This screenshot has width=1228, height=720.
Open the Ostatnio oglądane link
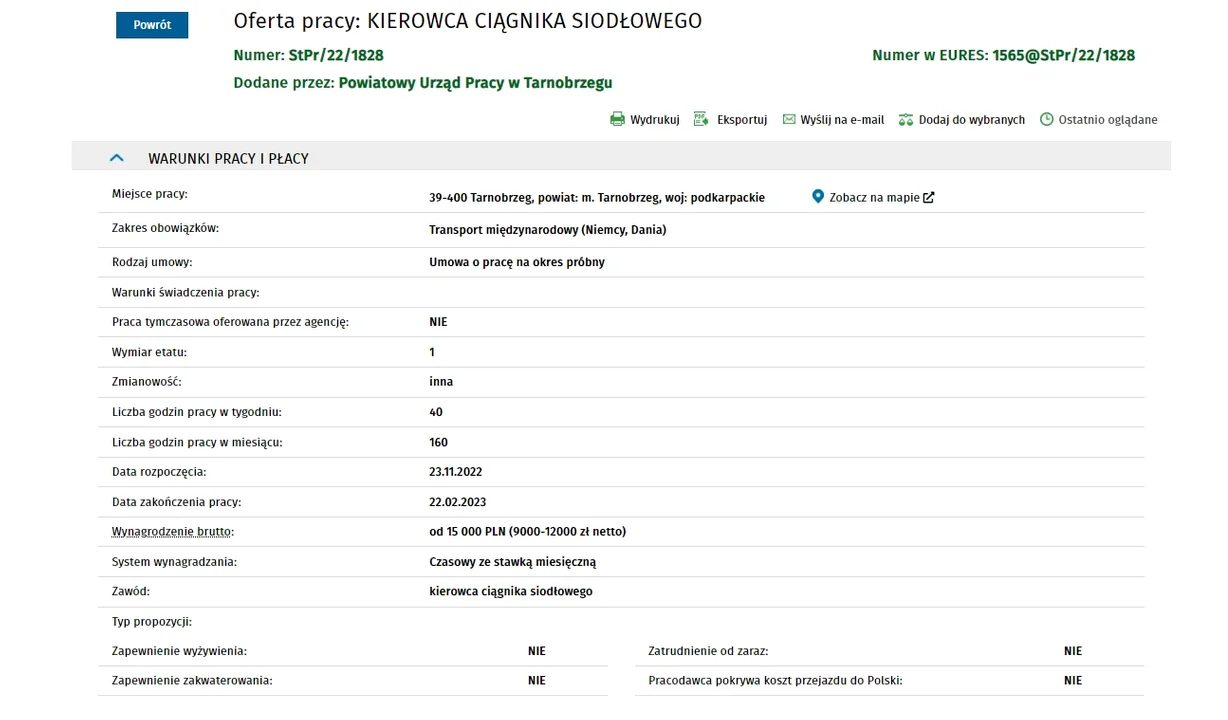(1108, 120)
